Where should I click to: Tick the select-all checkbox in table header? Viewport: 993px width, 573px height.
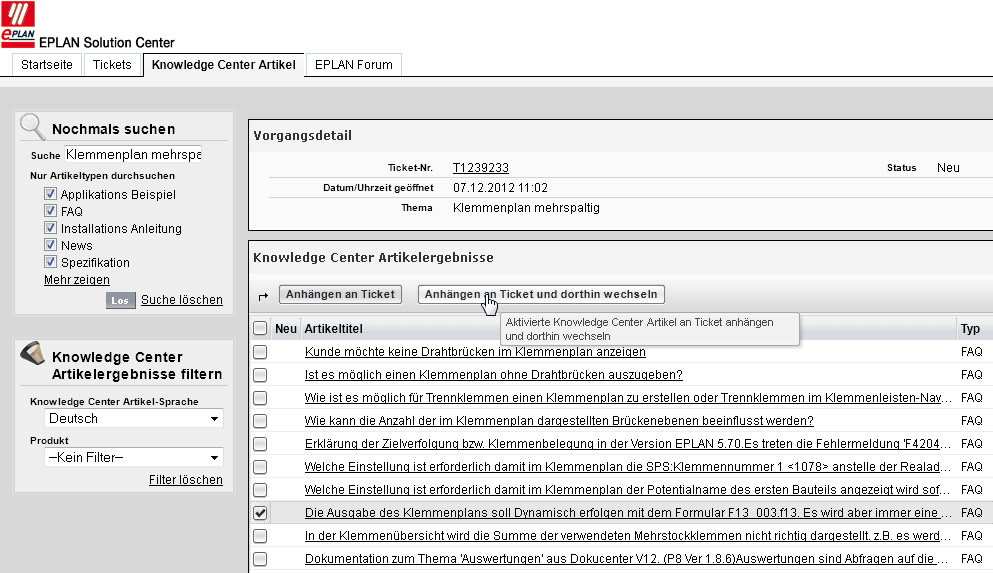260,328
